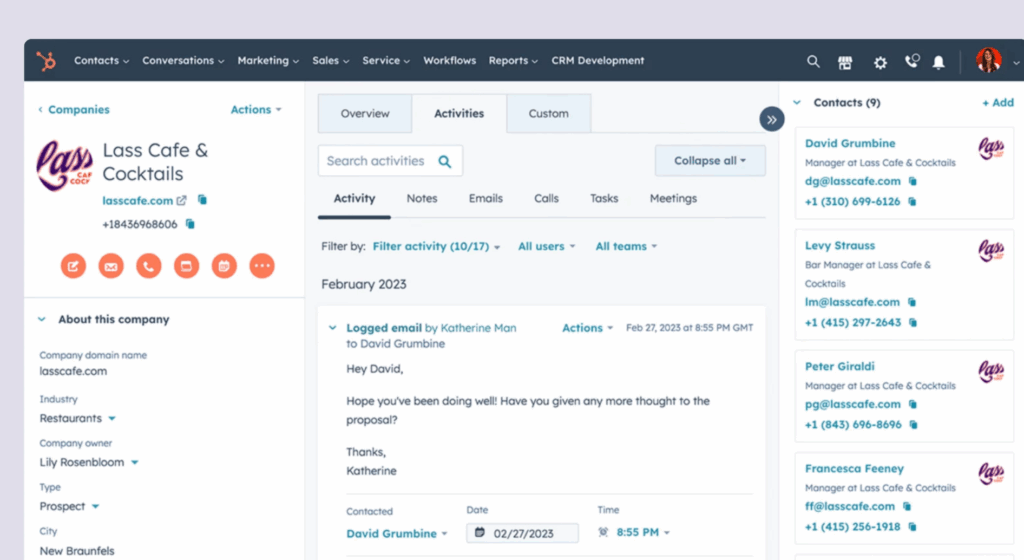Open the search magnifier in top navigation
The height and width of the screenshot is (560, 1024).
point(813,61)
